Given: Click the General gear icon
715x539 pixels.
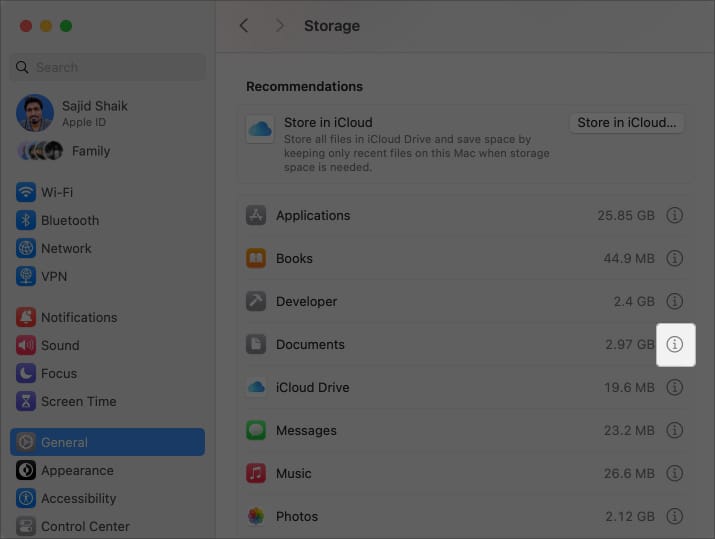Looking at the screenshot, I should point(26,442).
